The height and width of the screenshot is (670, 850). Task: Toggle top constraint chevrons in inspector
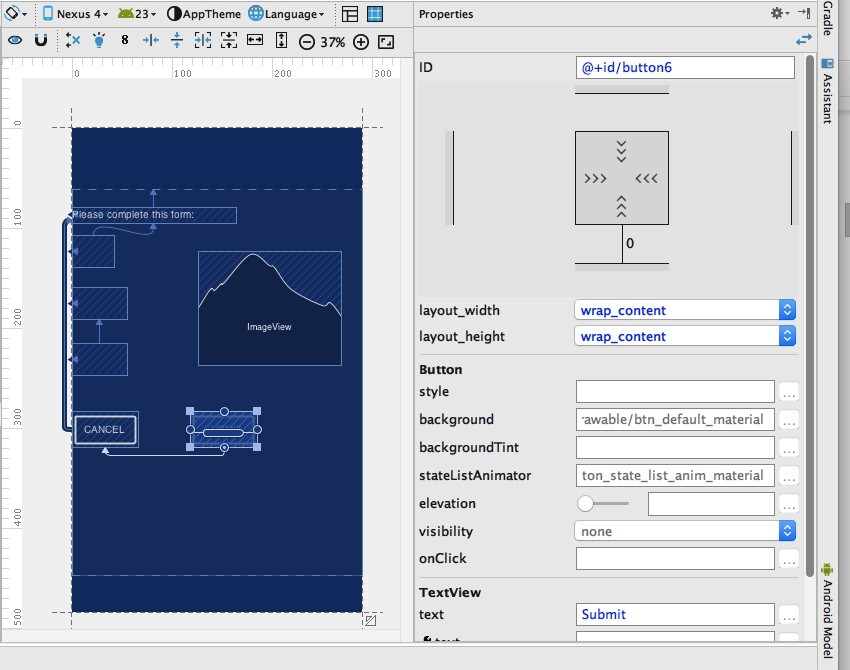tap(622, 151)
